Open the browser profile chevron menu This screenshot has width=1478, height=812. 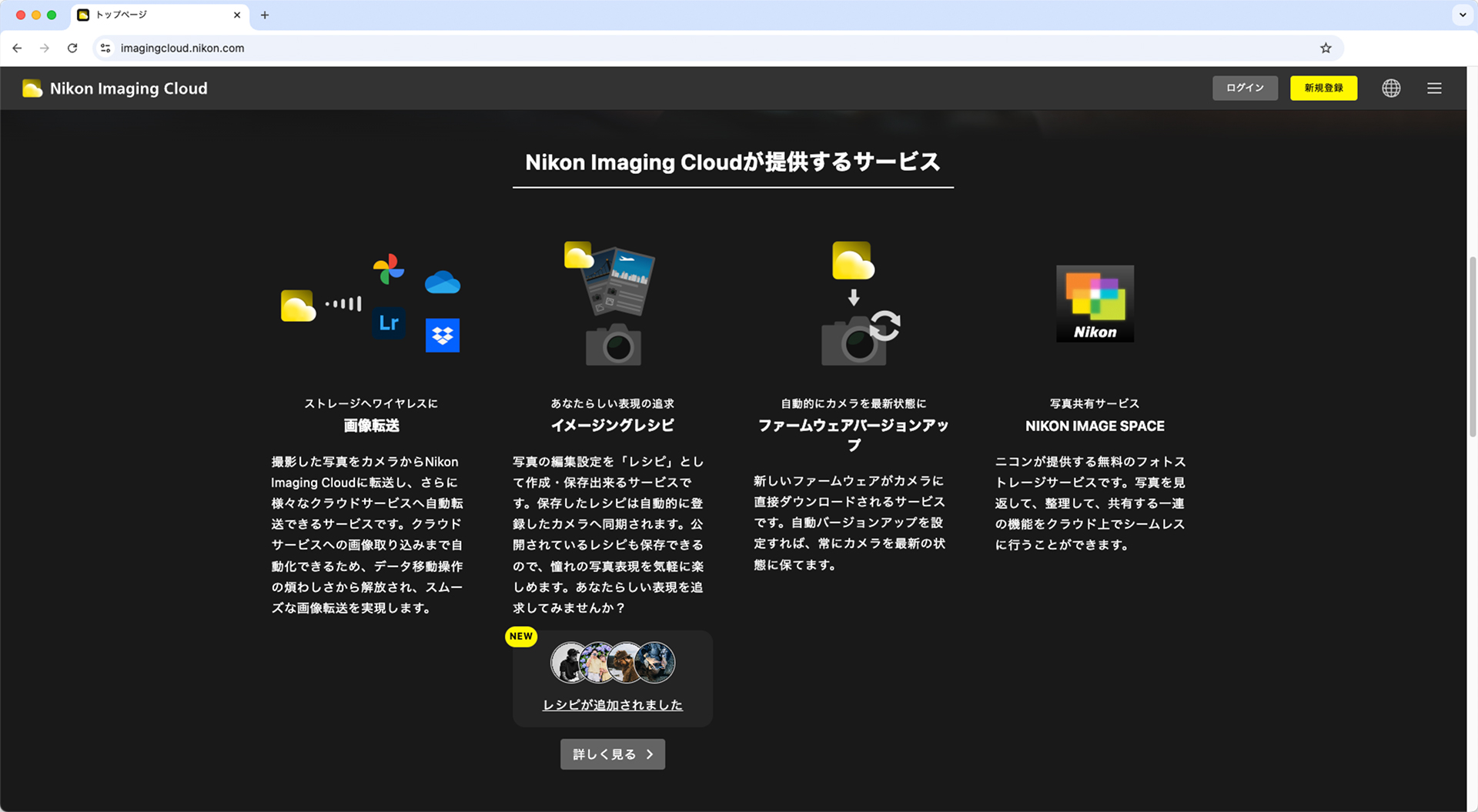tap(1462, 15)
